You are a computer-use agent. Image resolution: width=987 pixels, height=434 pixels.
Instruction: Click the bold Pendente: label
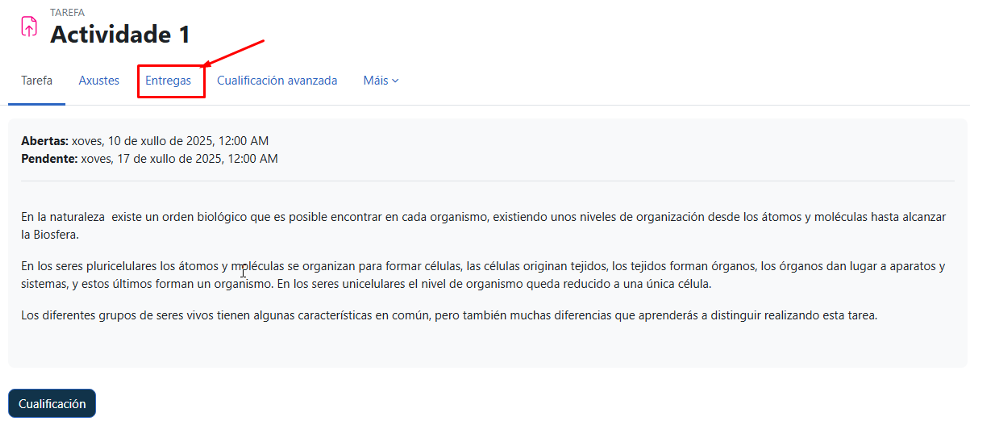[49, 158]
